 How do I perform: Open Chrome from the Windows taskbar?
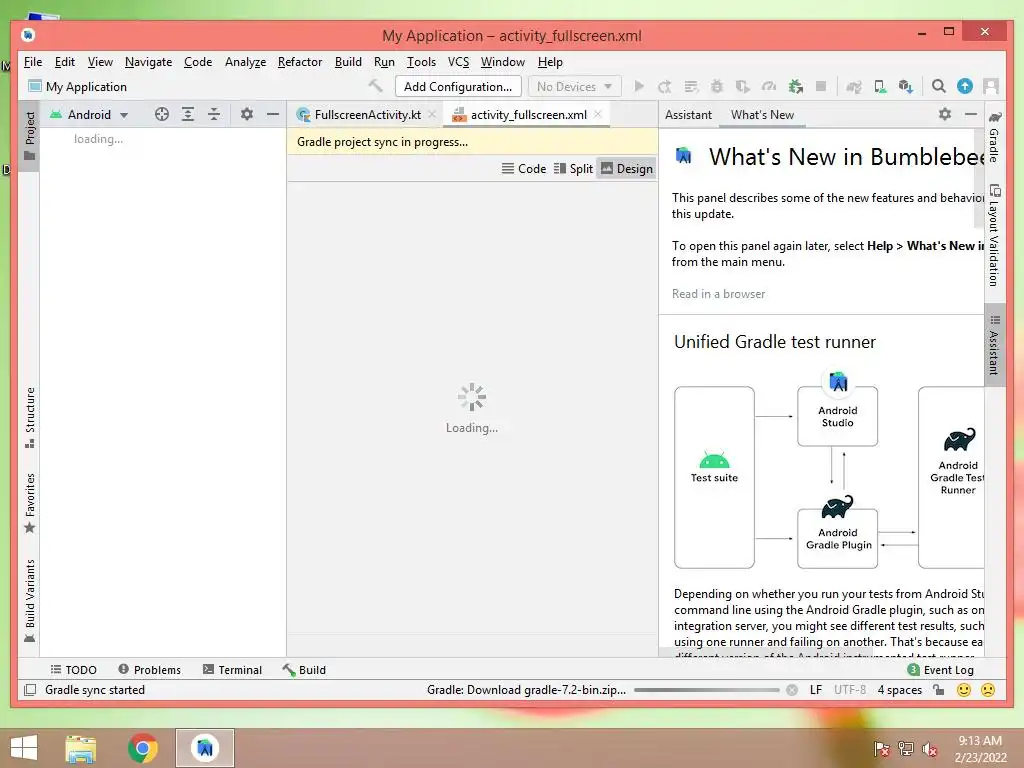tap(143, 748)
